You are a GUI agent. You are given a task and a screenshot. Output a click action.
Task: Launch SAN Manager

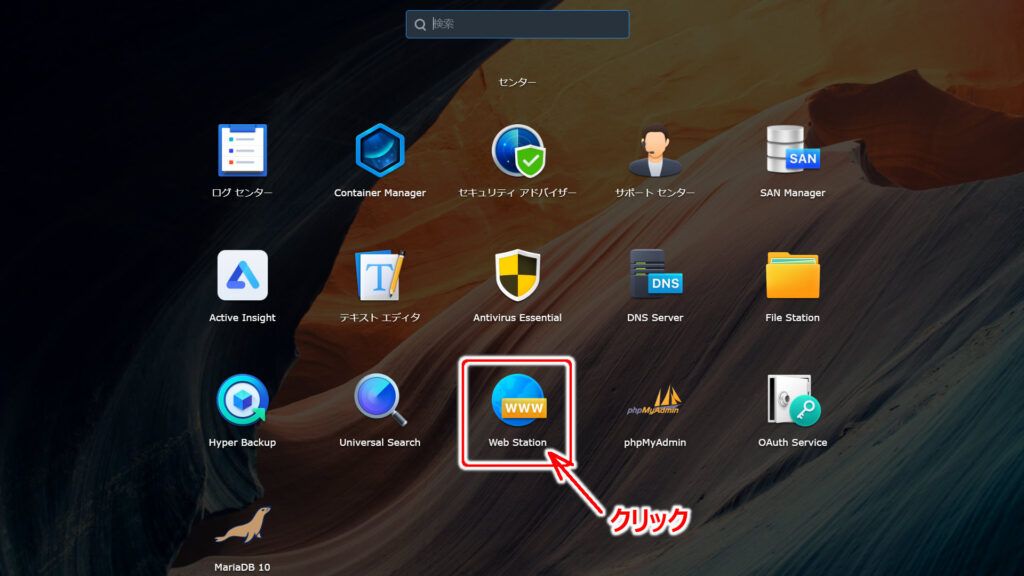click(790, 151)
